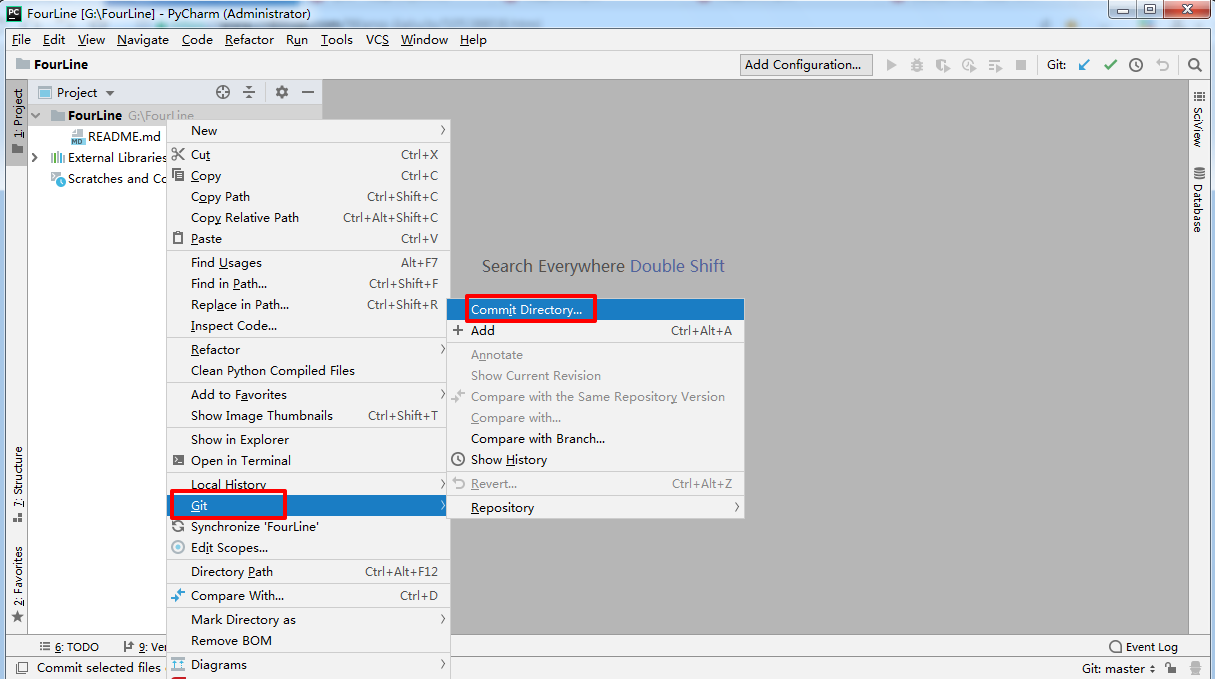
Task: Open the Event Log
Action: coord(1143,647)
